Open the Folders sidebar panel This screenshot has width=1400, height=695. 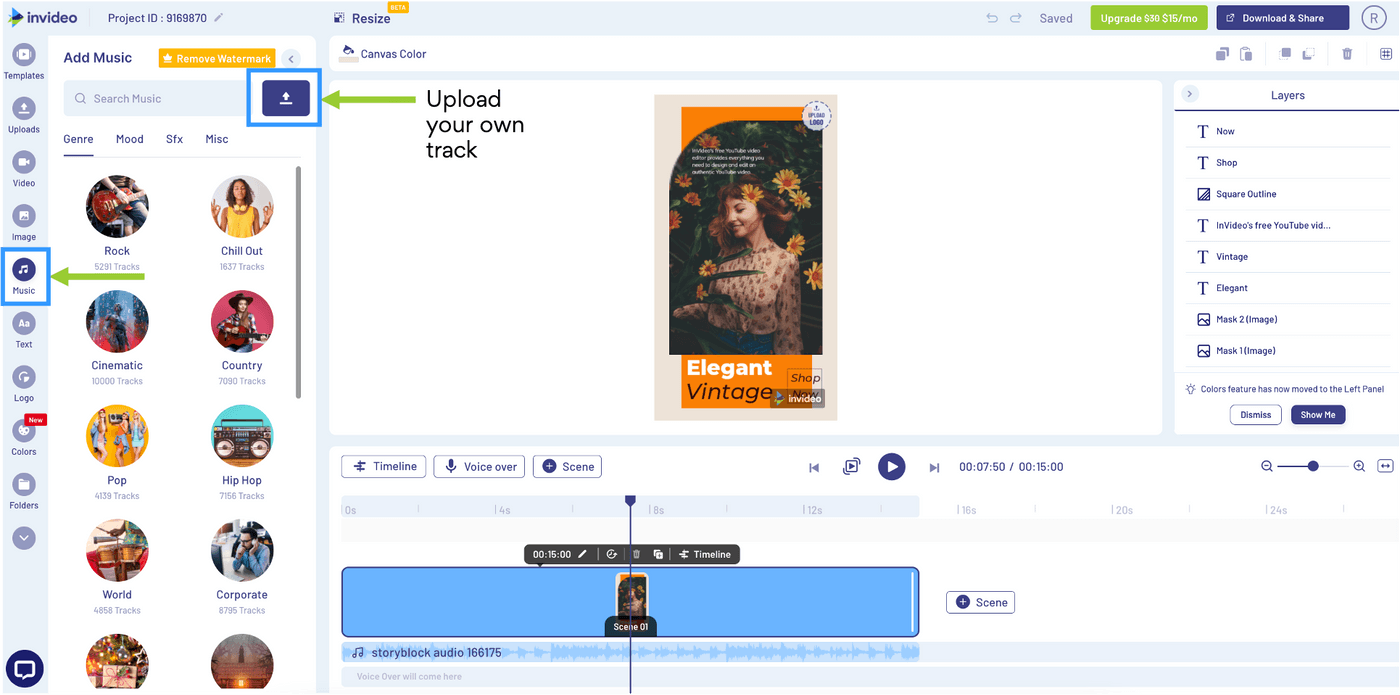pos(24,491)
